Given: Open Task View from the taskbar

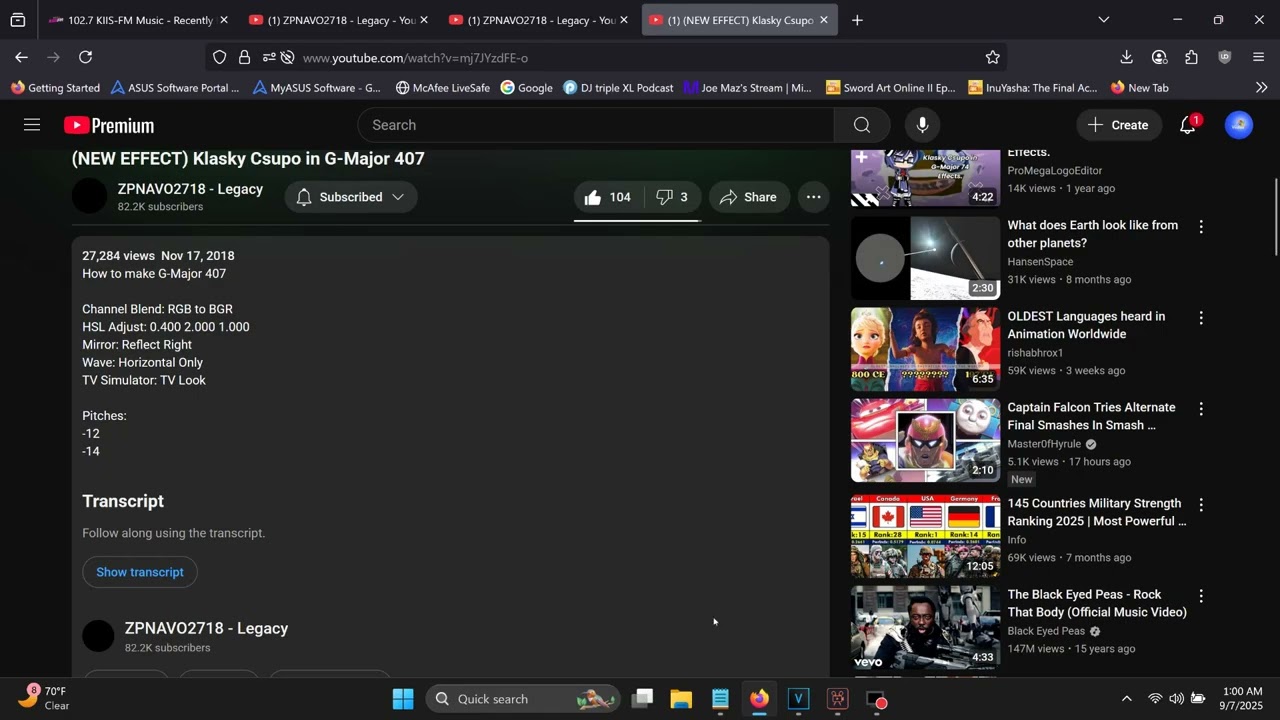Looking at the screenshot, I should click(642, 699).
